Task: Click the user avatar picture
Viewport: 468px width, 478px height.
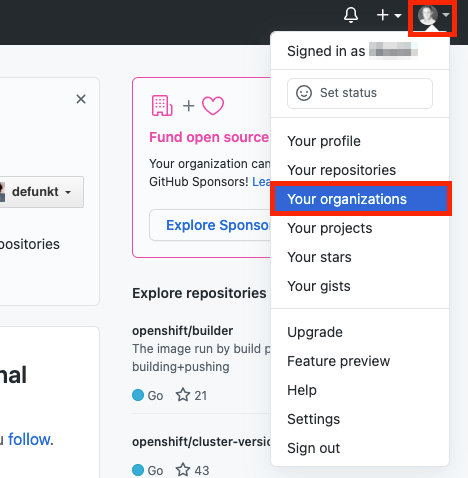Action: tap(428, 15)
